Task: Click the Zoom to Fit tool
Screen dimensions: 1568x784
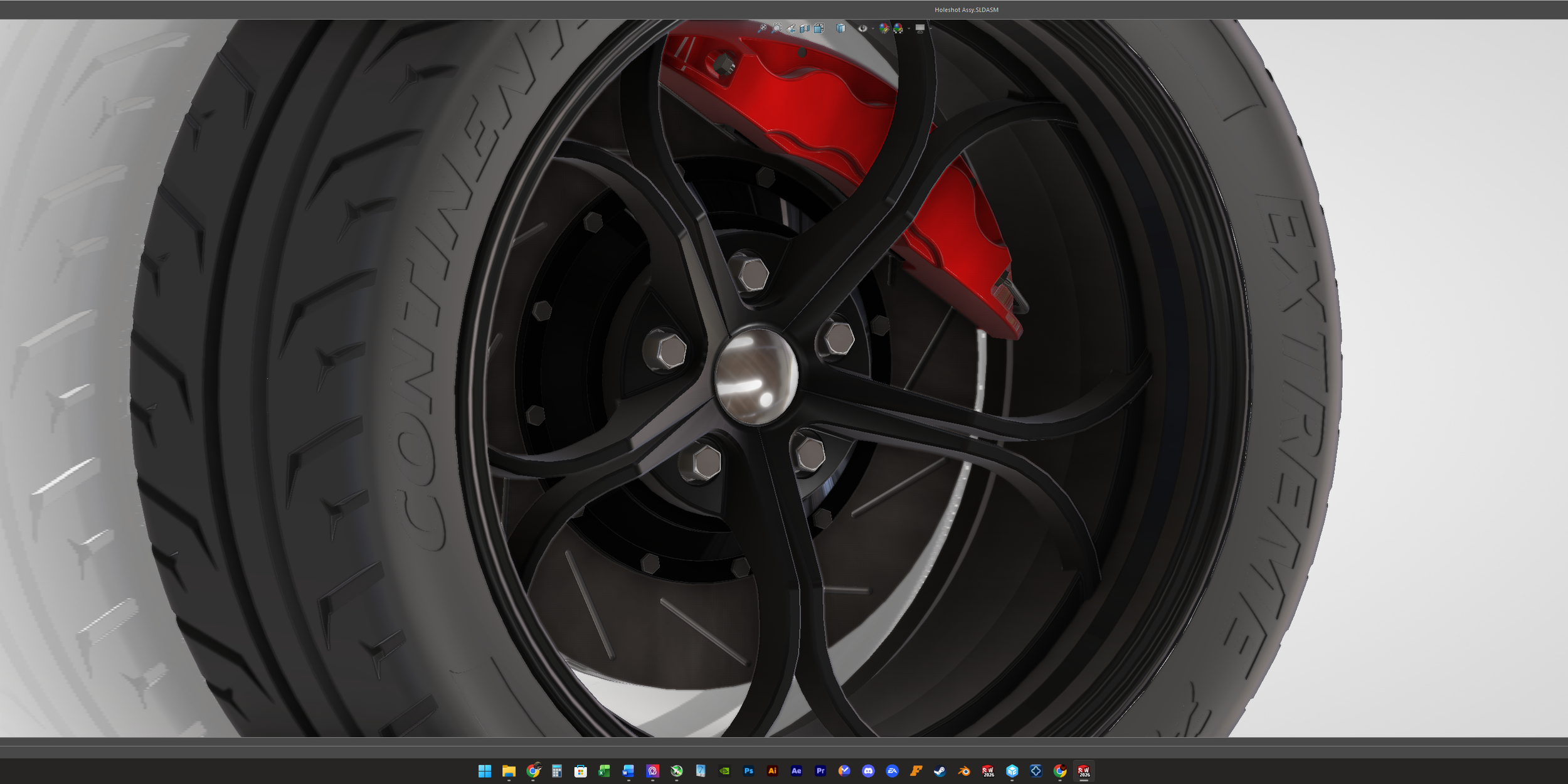Action: point(762,28)
